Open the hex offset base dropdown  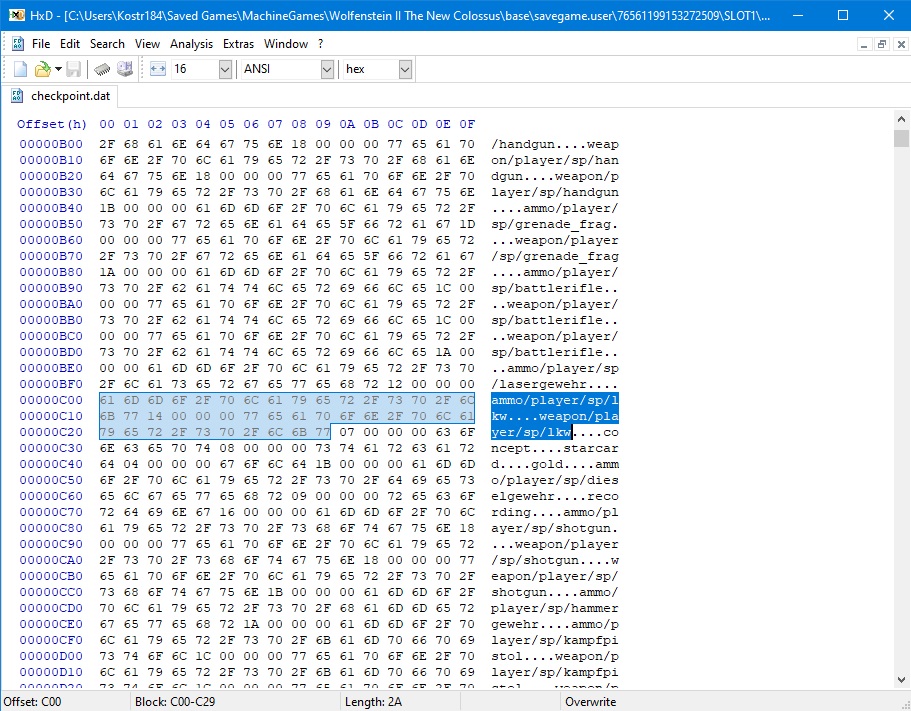405,69
